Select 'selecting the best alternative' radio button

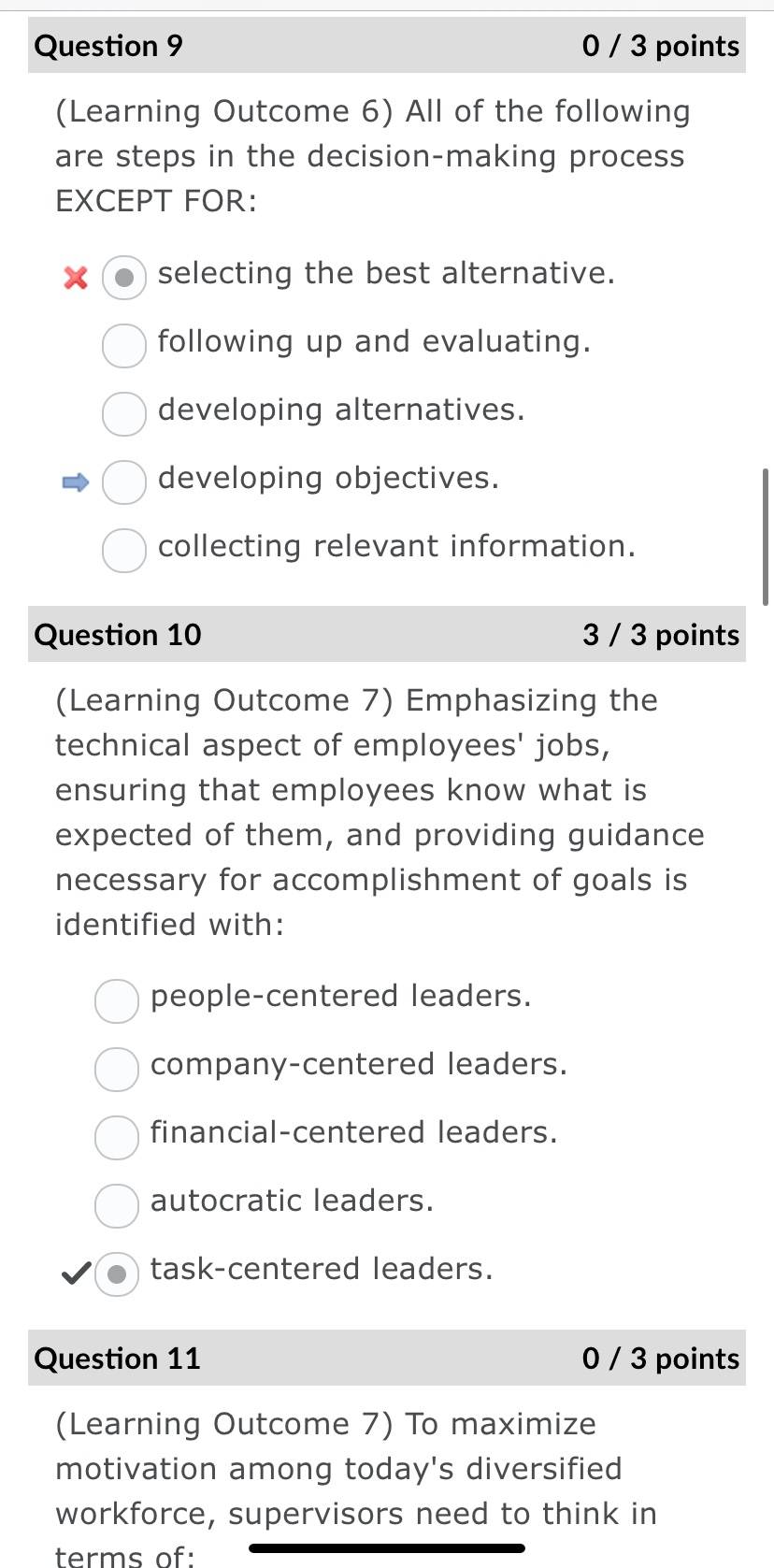coord(124,278)
